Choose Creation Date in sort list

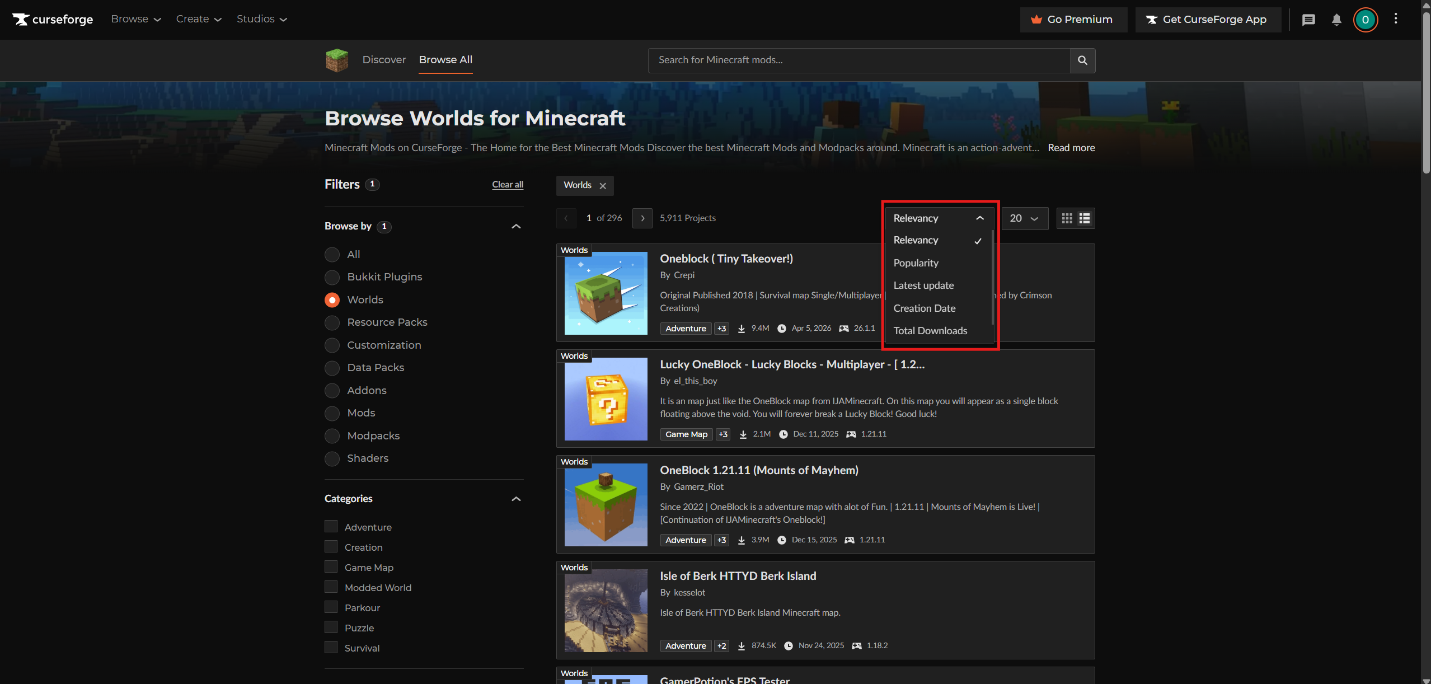coord(938,308)
